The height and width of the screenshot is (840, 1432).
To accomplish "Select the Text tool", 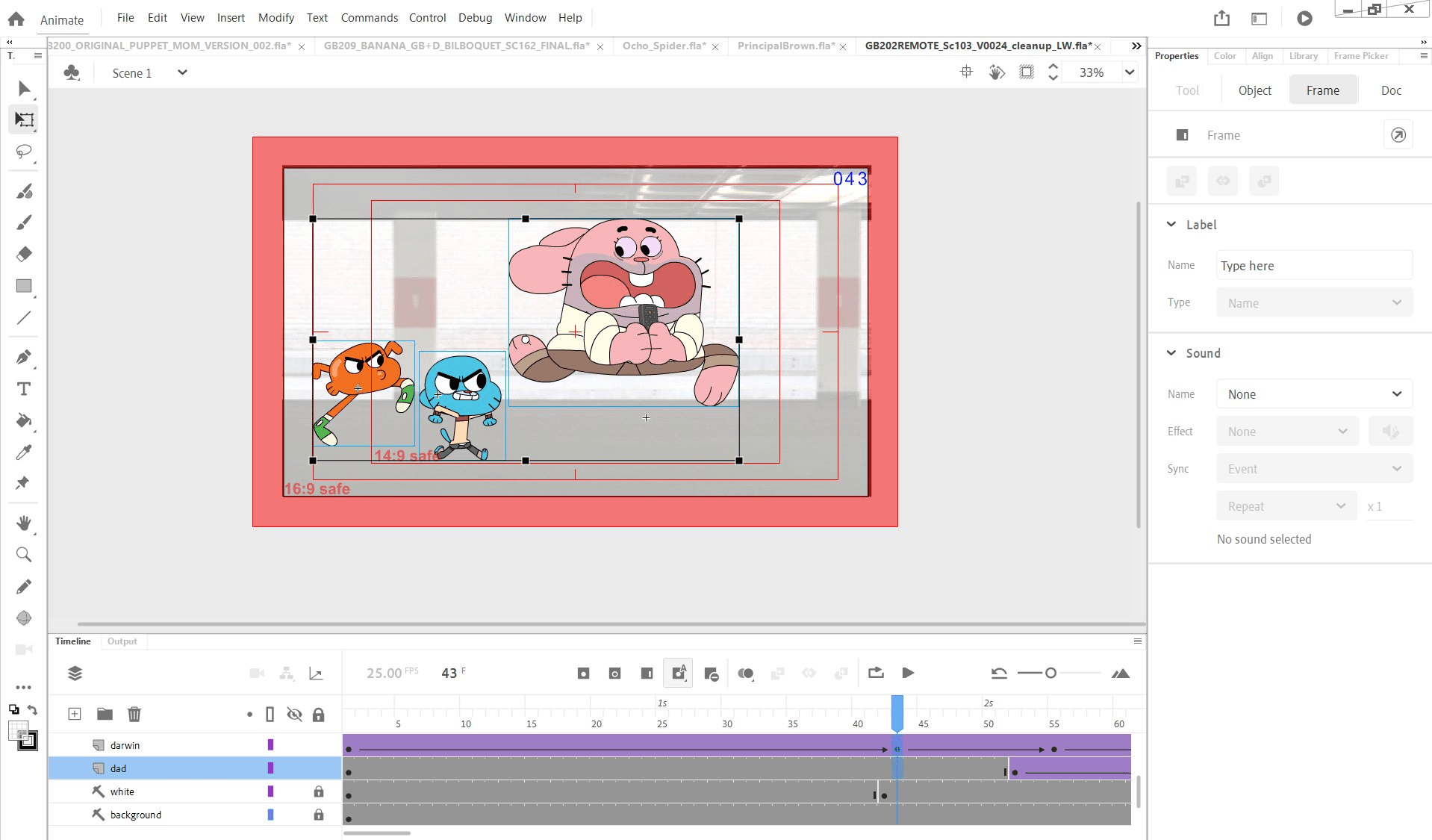I will 24,389.
